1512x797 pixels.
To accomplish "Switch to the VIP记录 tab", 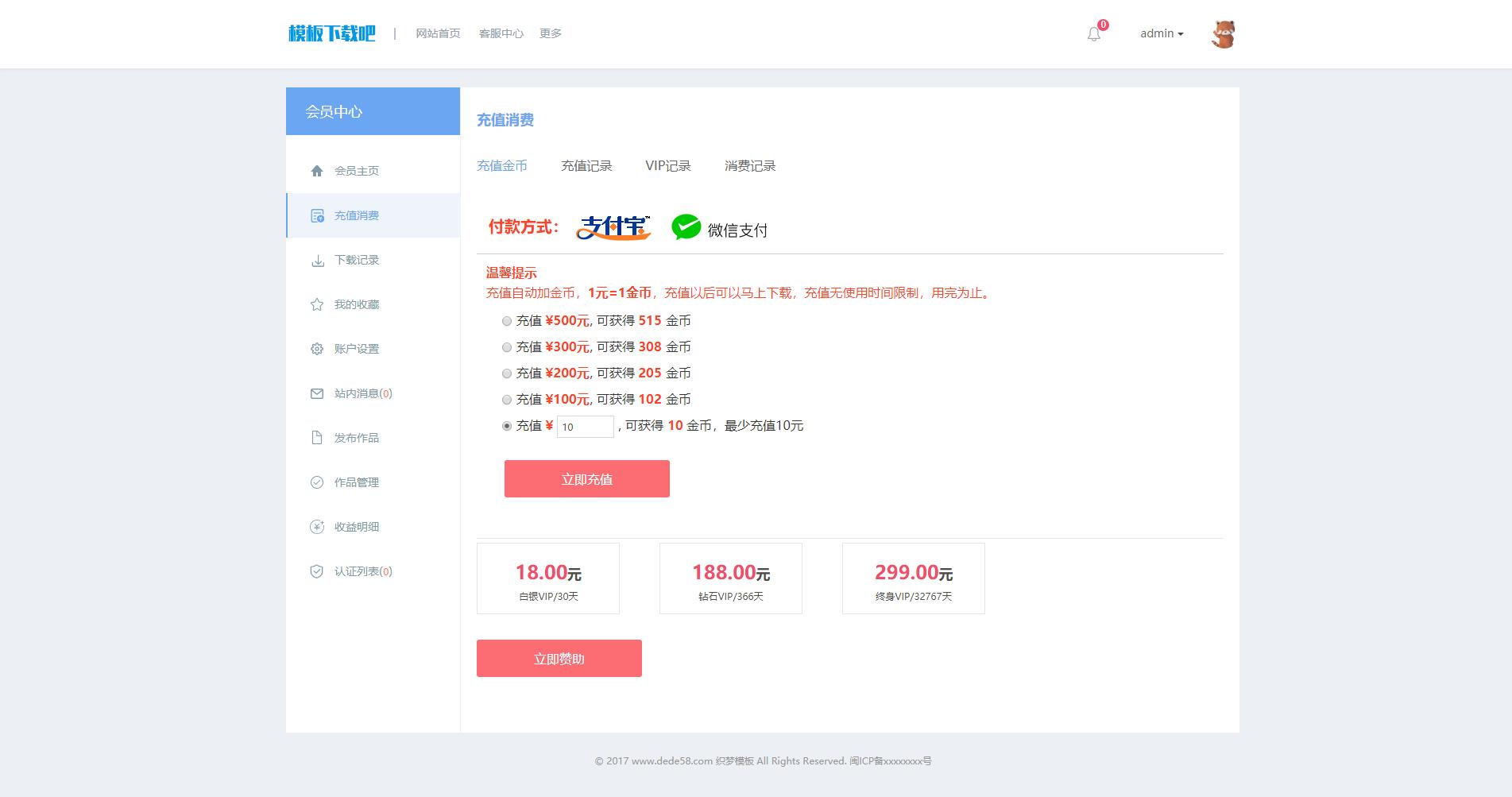I will pos(667,166).
